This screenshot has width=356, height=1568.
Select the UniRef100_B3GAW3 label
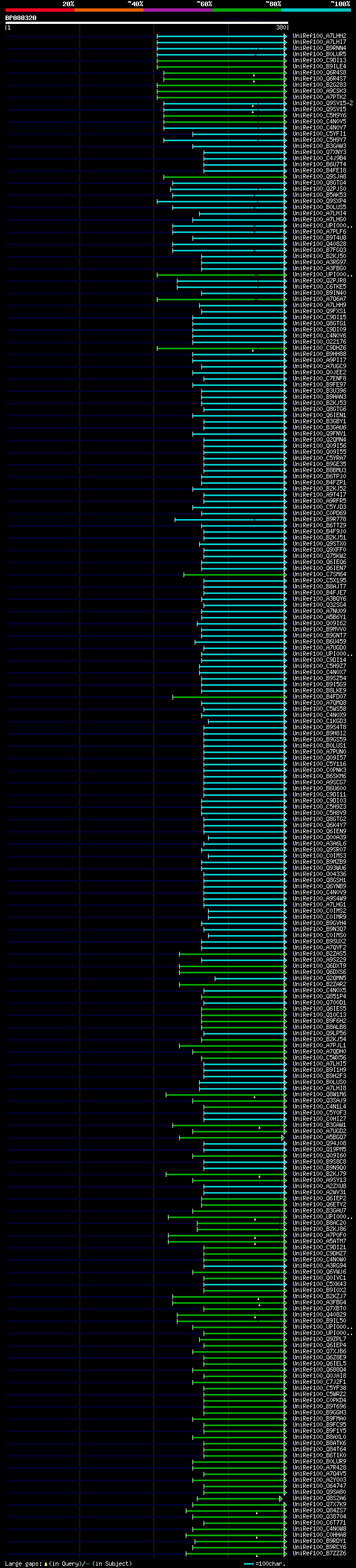tap(319, 146)
